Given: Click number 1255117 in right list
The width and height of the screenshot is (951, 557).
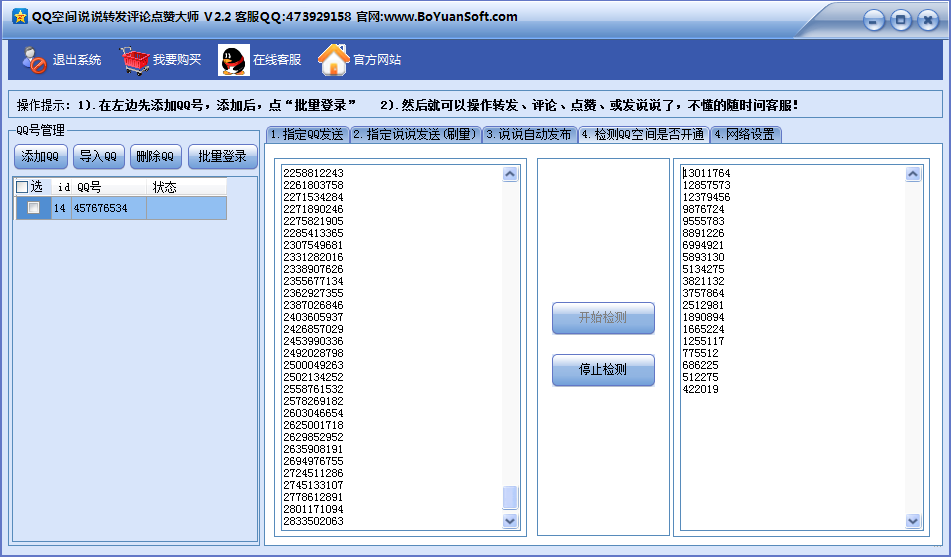Looking at the screenshot, I should click(704, 341).
